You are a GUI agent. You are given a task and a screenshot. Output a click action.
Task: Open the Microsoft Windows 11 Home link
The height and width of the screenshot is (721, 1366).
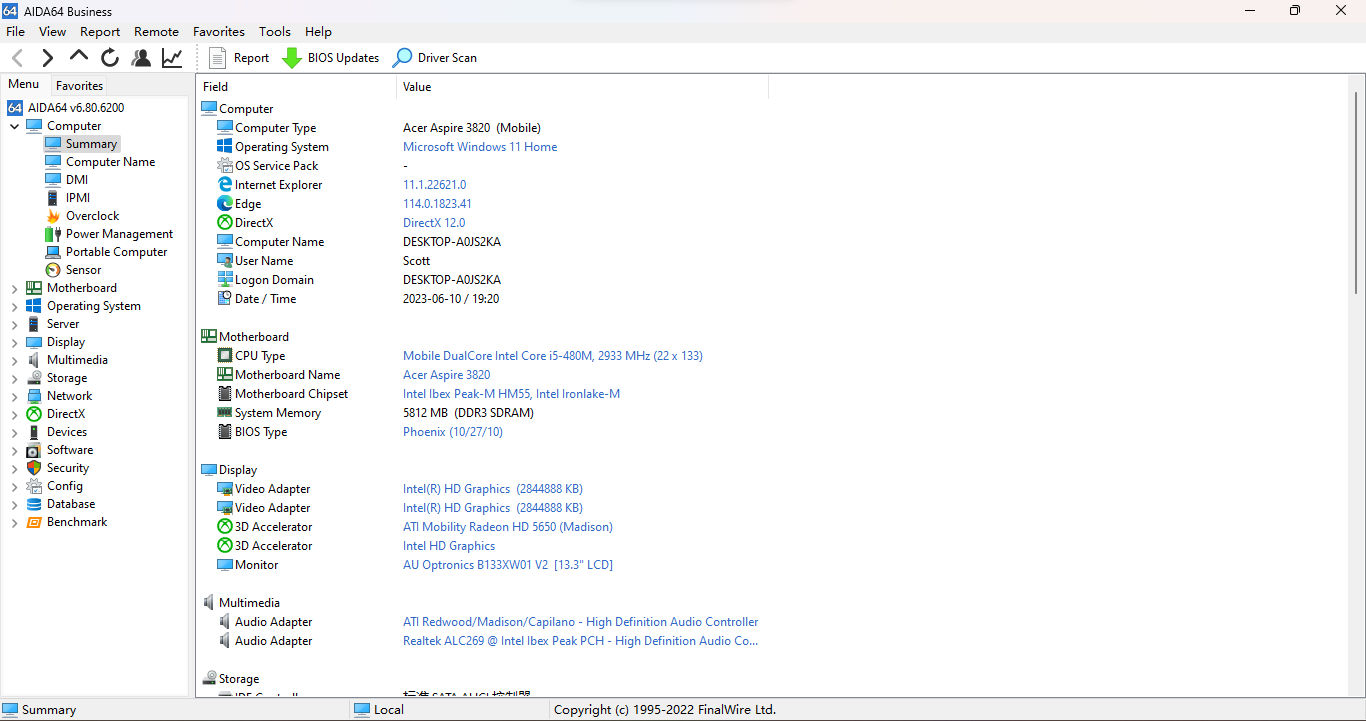480,147
